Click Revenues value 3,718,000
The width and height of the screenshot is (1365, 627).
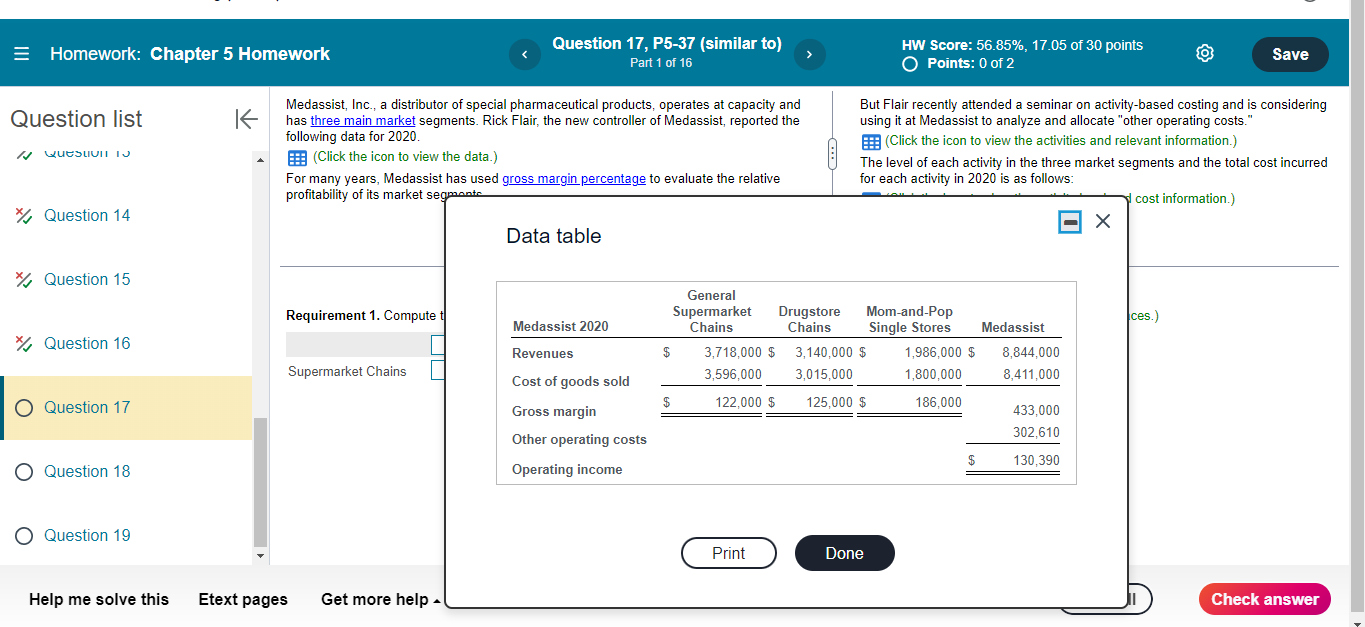click(x=733, y=353)
